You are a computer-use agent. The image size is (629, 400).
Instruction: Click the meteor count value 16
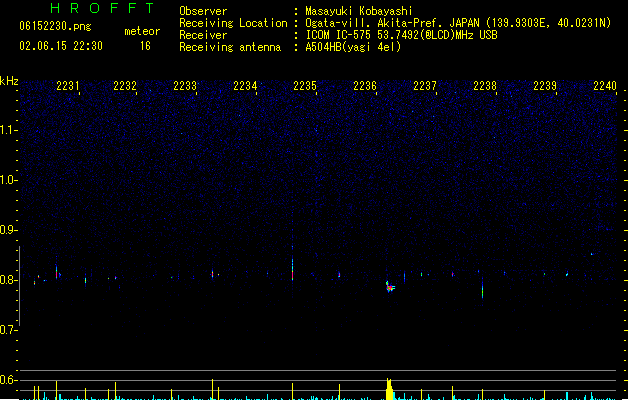tap(145, 46)
